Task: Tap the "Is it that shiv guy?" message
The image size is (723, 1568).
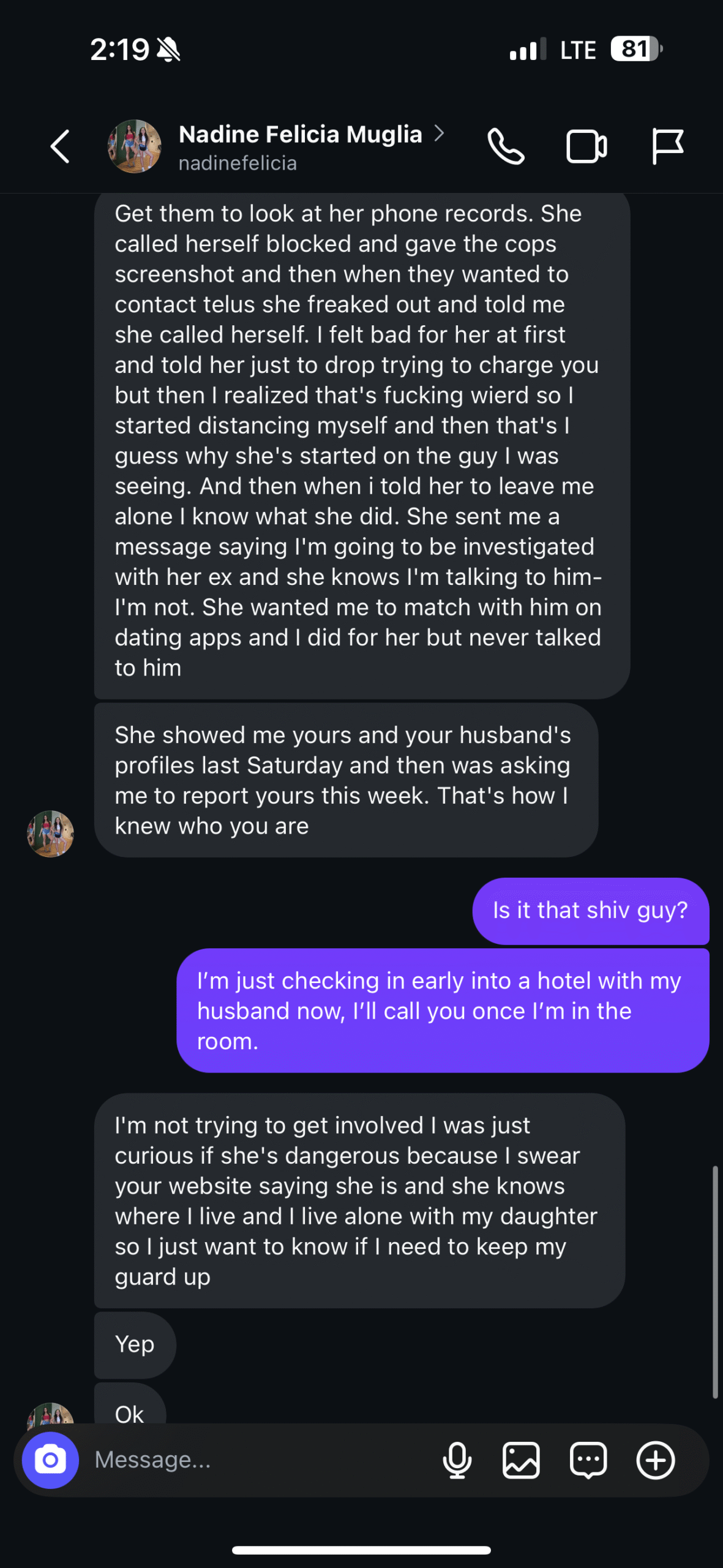Action: pos(590,910)
